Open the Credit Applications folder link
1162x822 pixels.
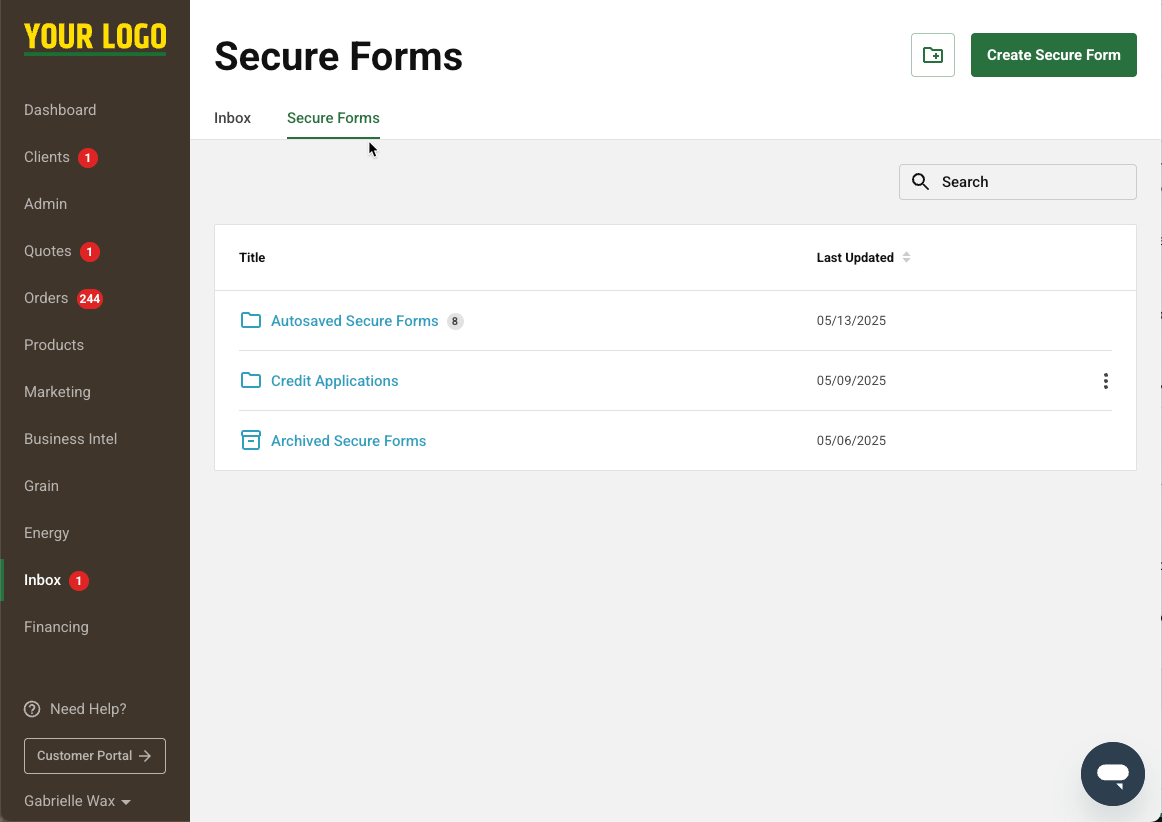click(334, 380)
